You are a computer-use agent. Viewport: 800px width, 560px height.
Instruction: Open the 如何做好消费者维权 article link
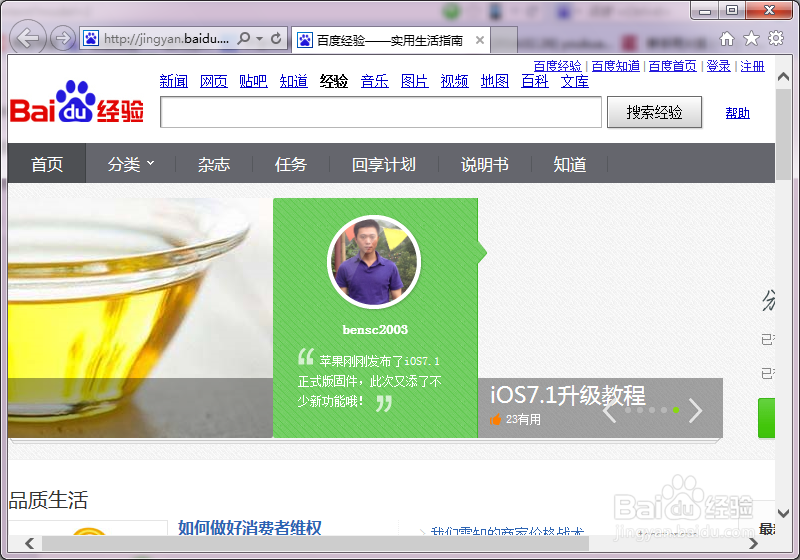click(x=249, y=528)
